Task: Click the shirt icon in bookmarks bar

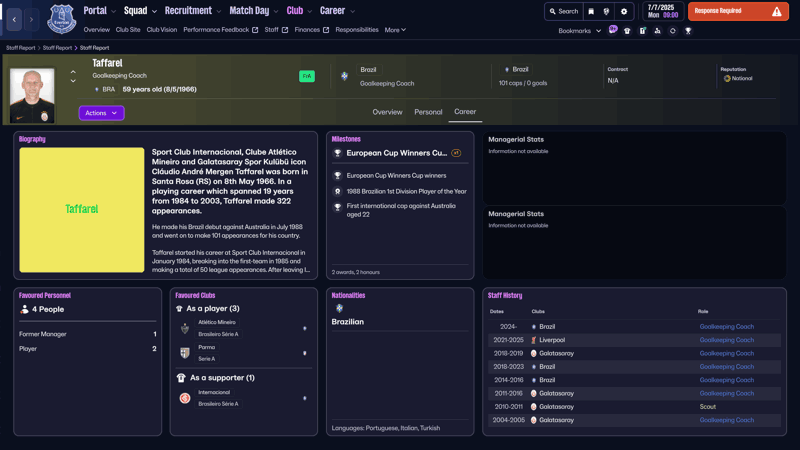Action: click(x=627, y=31)
